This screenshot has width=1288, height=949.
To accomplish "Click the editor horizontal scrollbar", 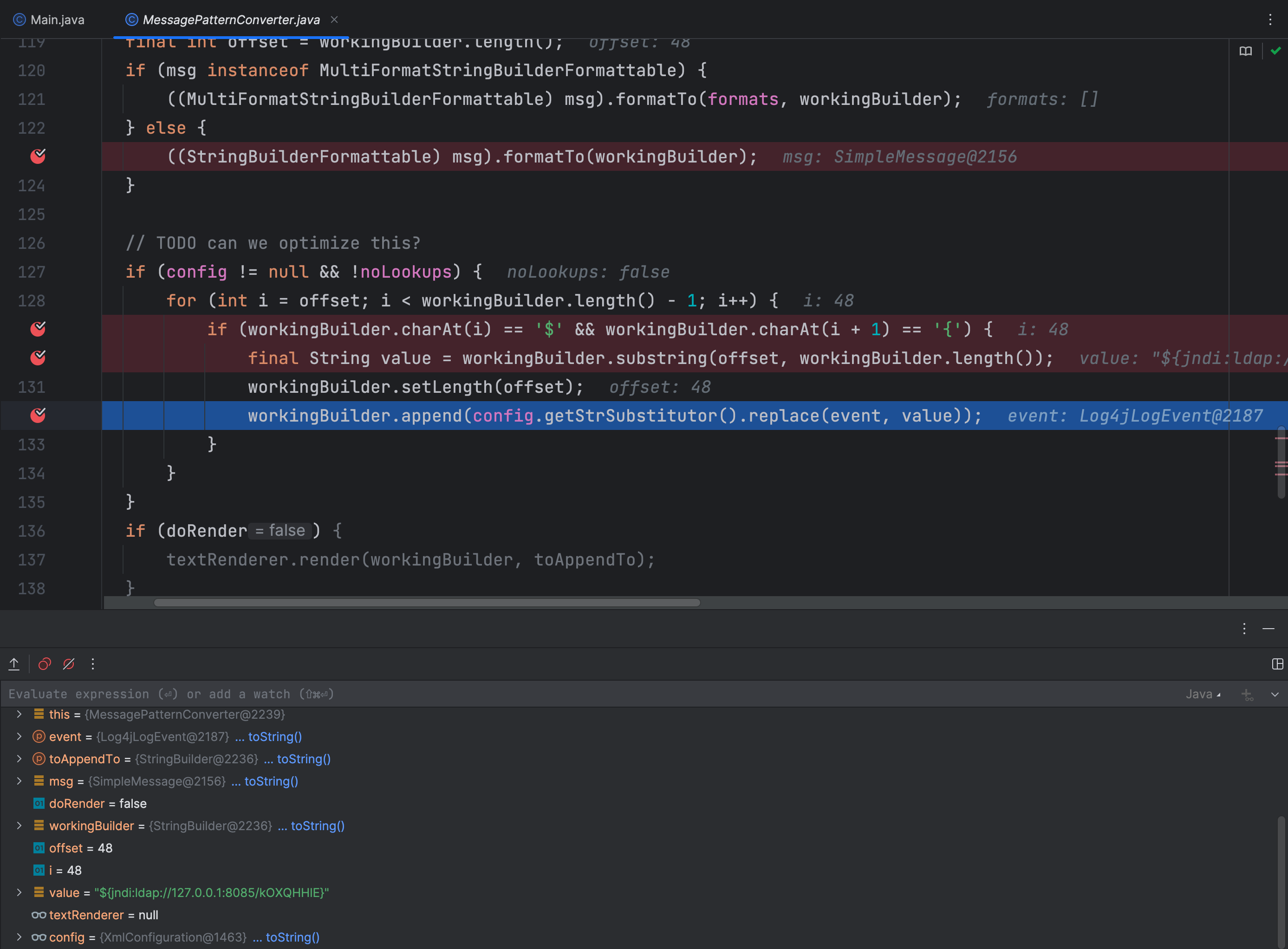I will [427, 603].
